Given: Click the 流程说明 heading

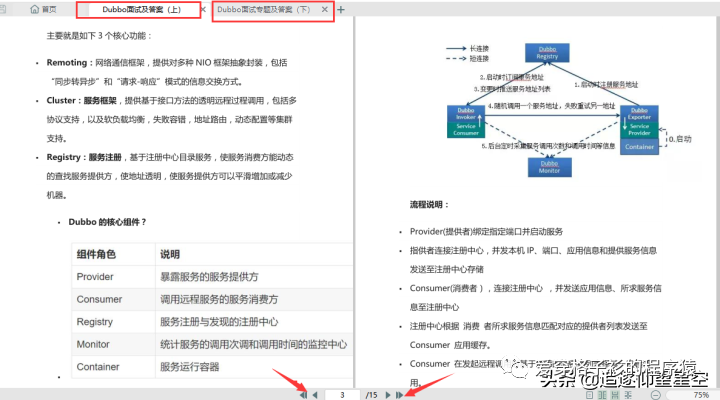Looking at the screenshot, I should click(x=429, y=205).
